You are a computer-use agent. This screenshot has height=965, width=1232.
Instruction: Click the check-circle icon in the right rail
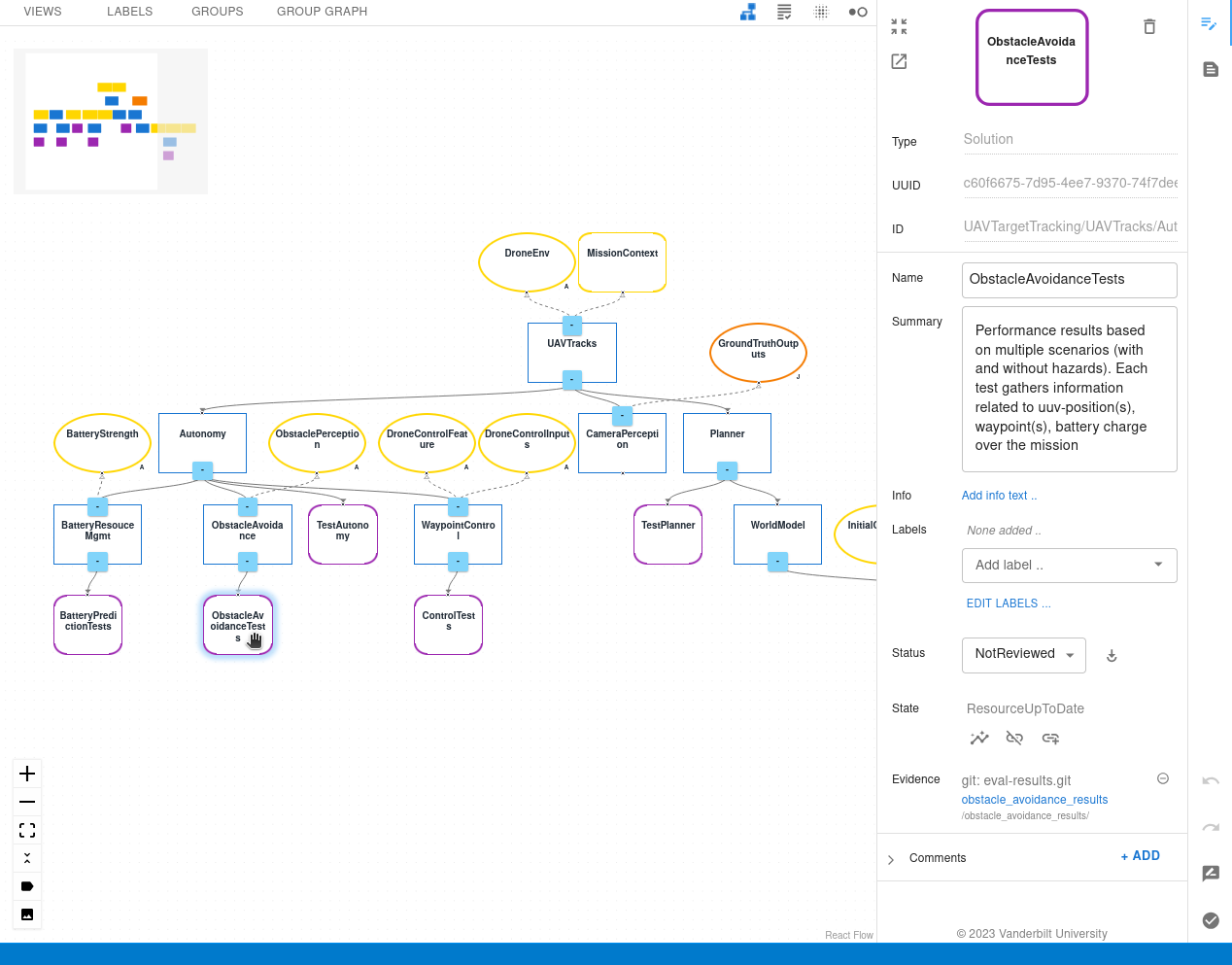click(x=1211, y=920)
